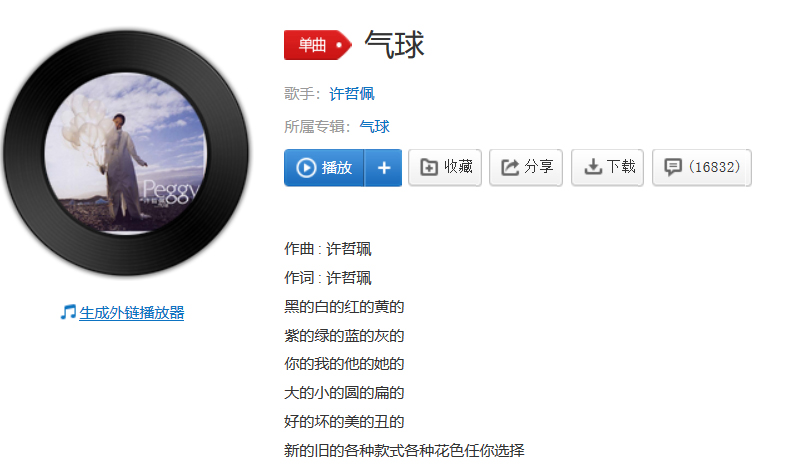The width and height of the screenshot is (807, 469).
Task: Click the song title 气球
Action: [394, 45]
